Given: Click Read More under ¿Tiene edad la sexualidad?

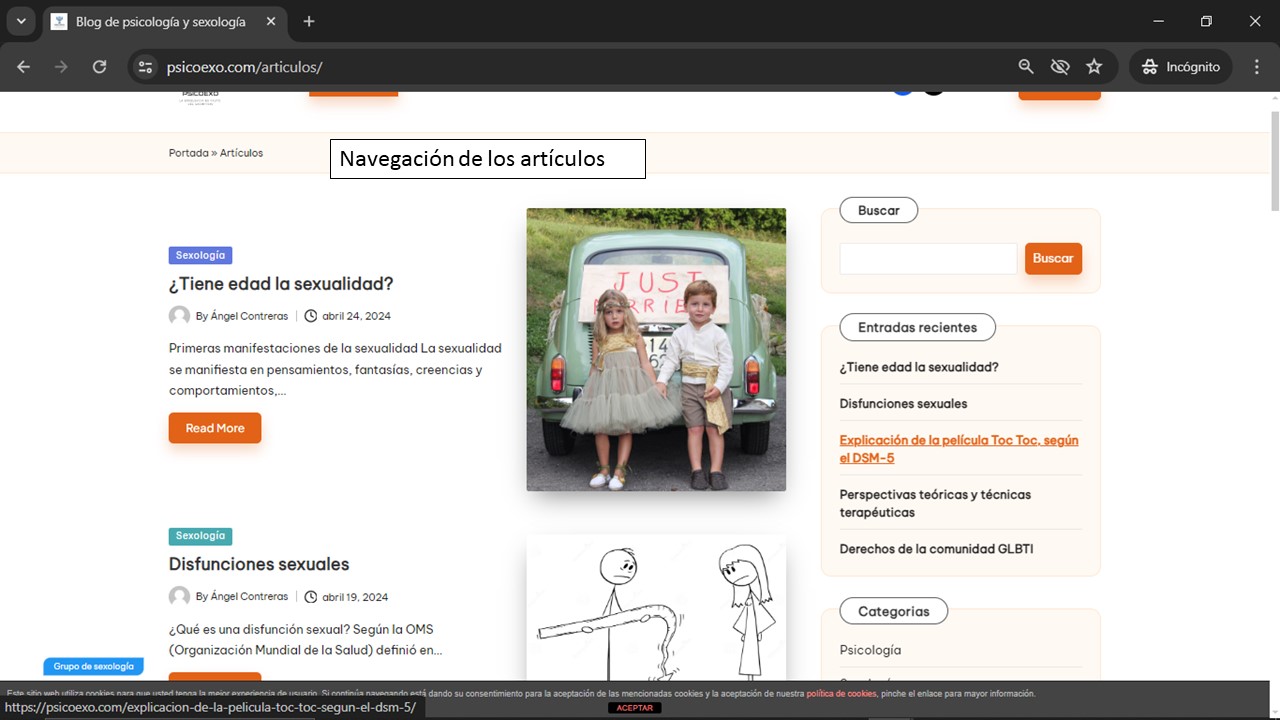Looking at the screenshot, I should point(215,428).
